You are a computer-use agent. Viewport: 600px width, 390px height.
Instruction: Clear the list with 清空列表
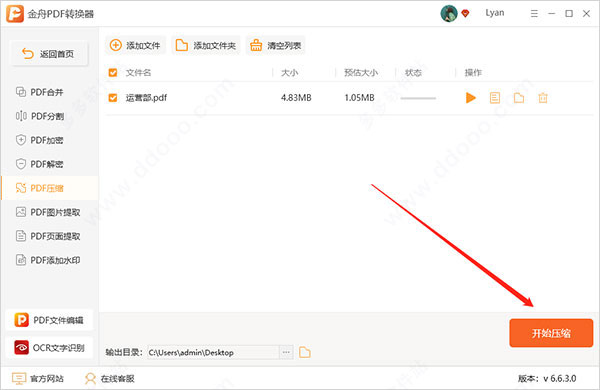point(276,46)
